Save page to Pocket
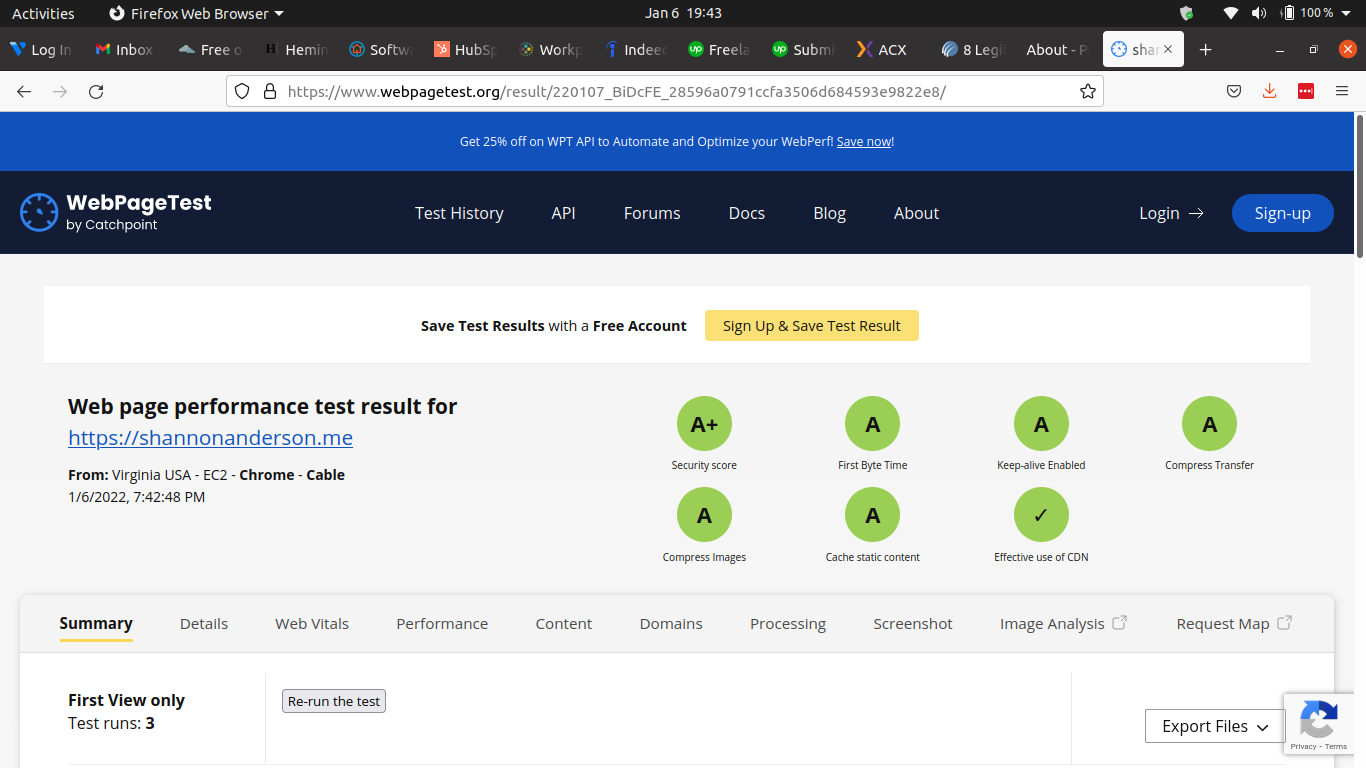The width and height of the screenshot is (1366, 768). (x=1234, y=91)
